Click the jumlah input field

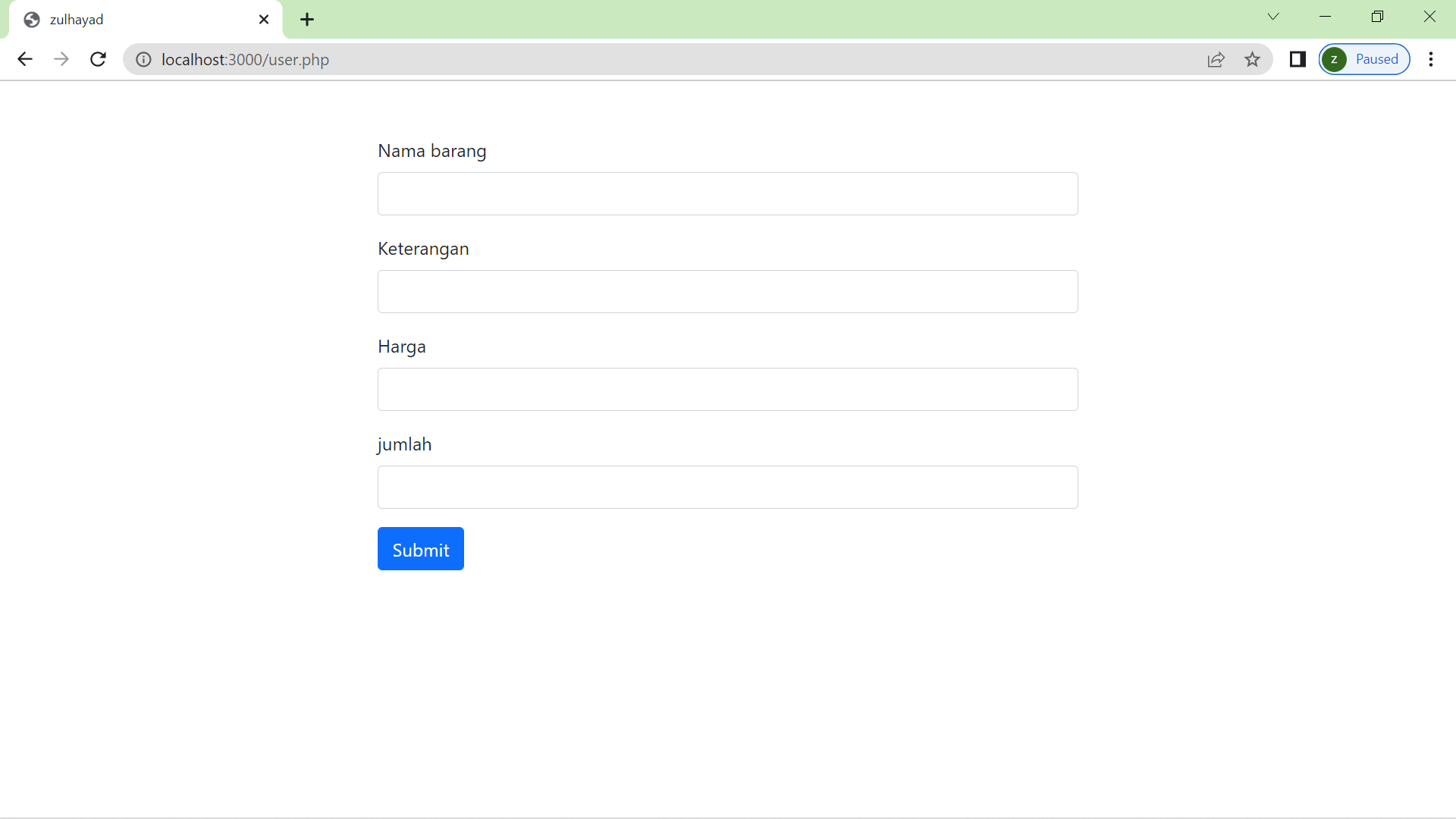[727, 487]
